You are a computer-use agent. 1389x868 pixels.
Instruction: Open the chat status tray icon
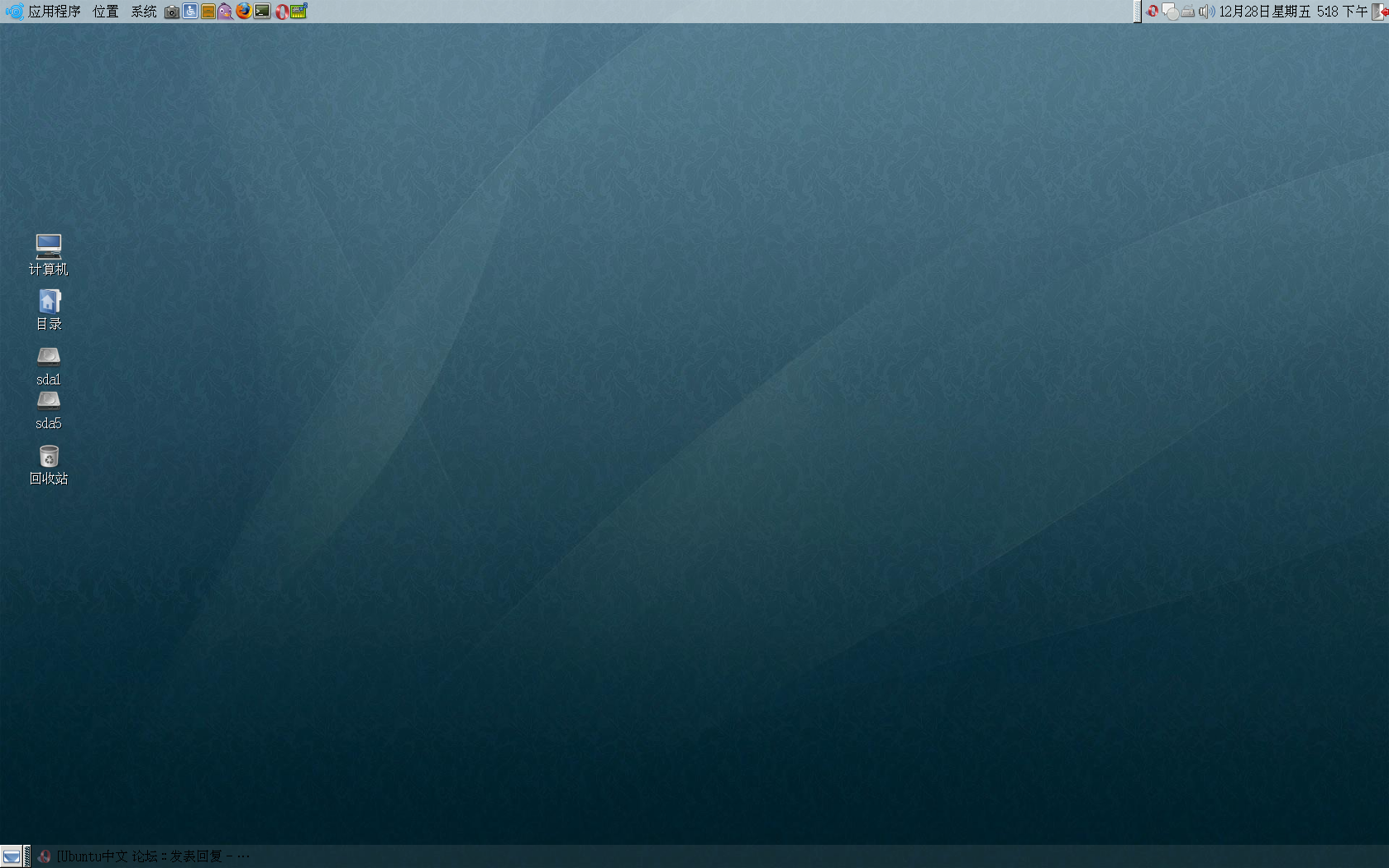(1171, 12)
